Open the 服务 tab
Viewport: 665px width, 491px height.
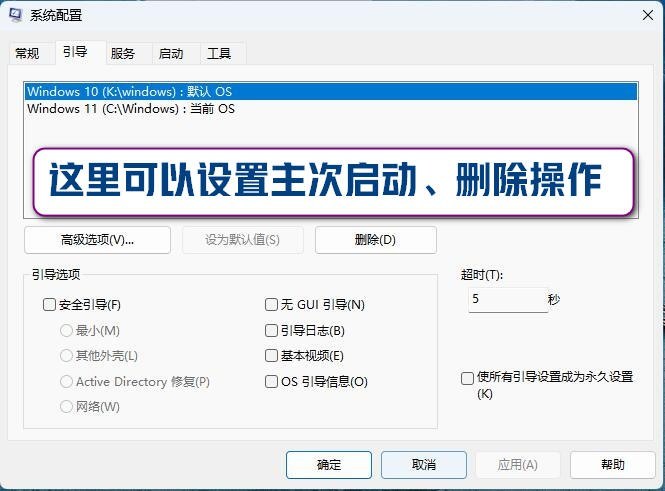(x=123, y=53)
